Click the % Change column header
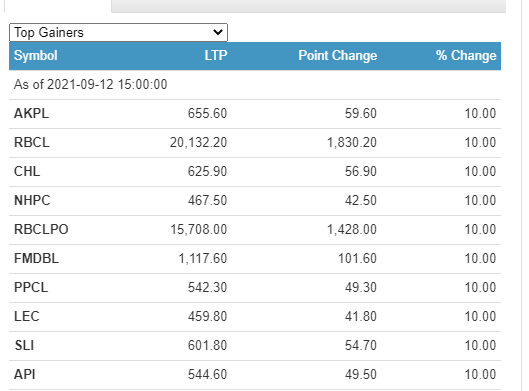The image size is (529, 391). 466,55
